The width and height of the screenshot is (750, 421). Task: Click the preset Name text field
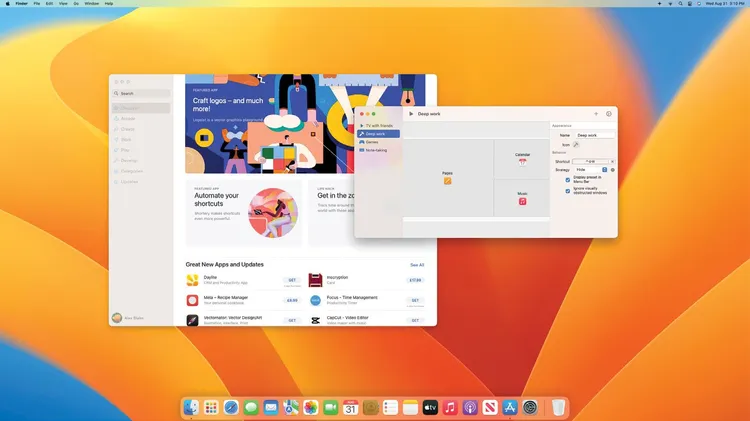594,135
